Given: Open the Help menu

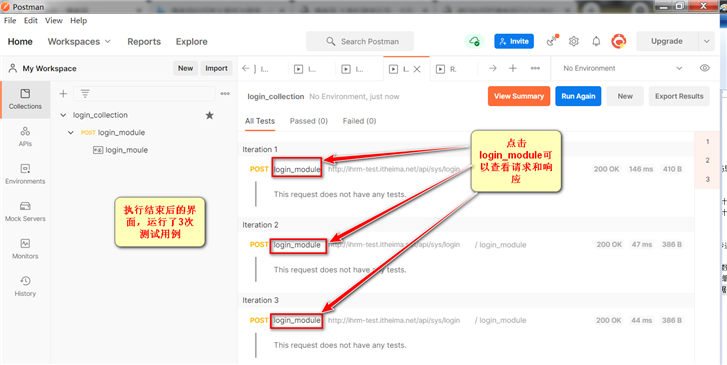Looking at the screenshot, I should (x=78, y=20).
